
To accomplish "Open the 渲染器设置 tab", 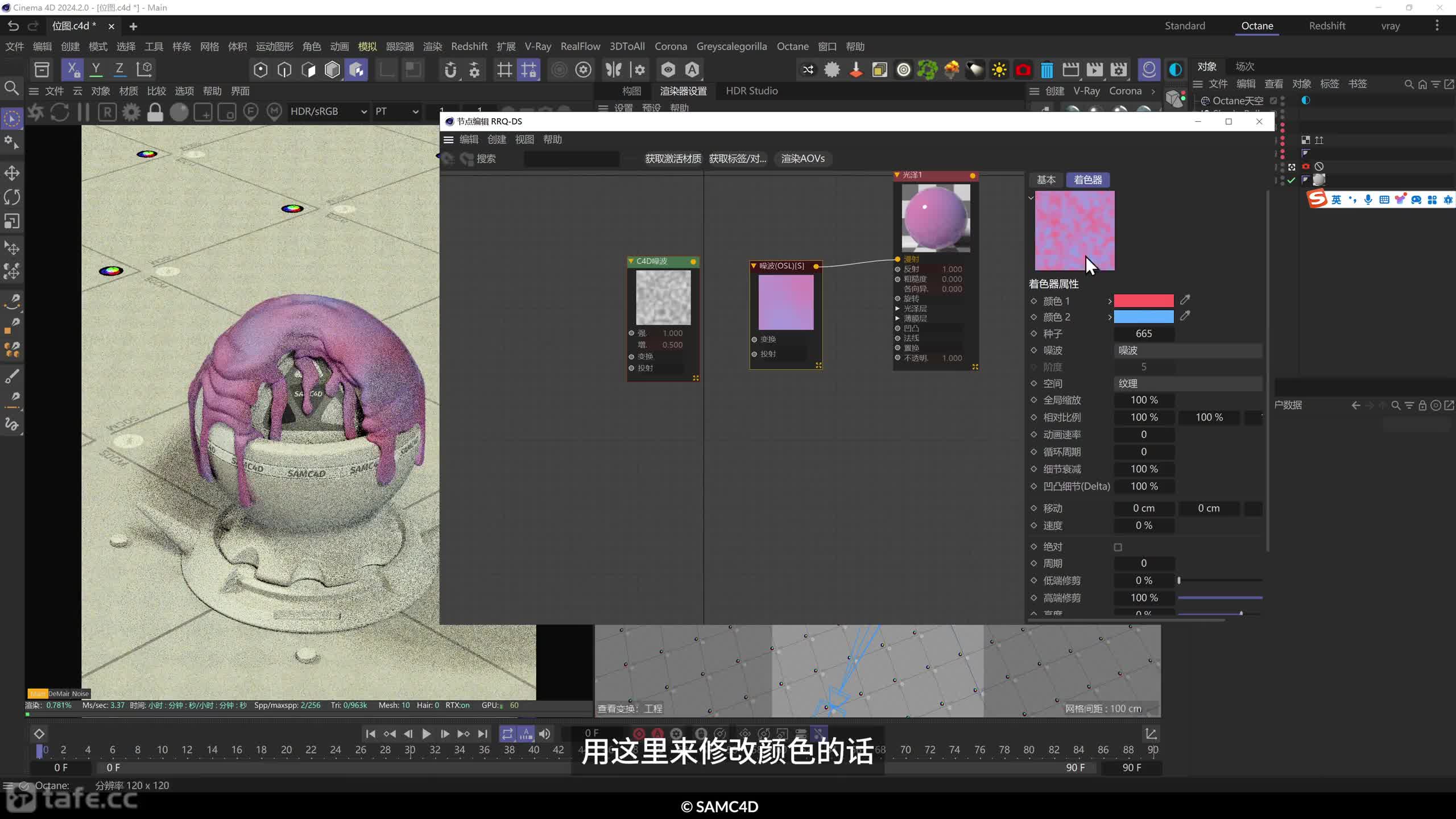I will point(683,90).
